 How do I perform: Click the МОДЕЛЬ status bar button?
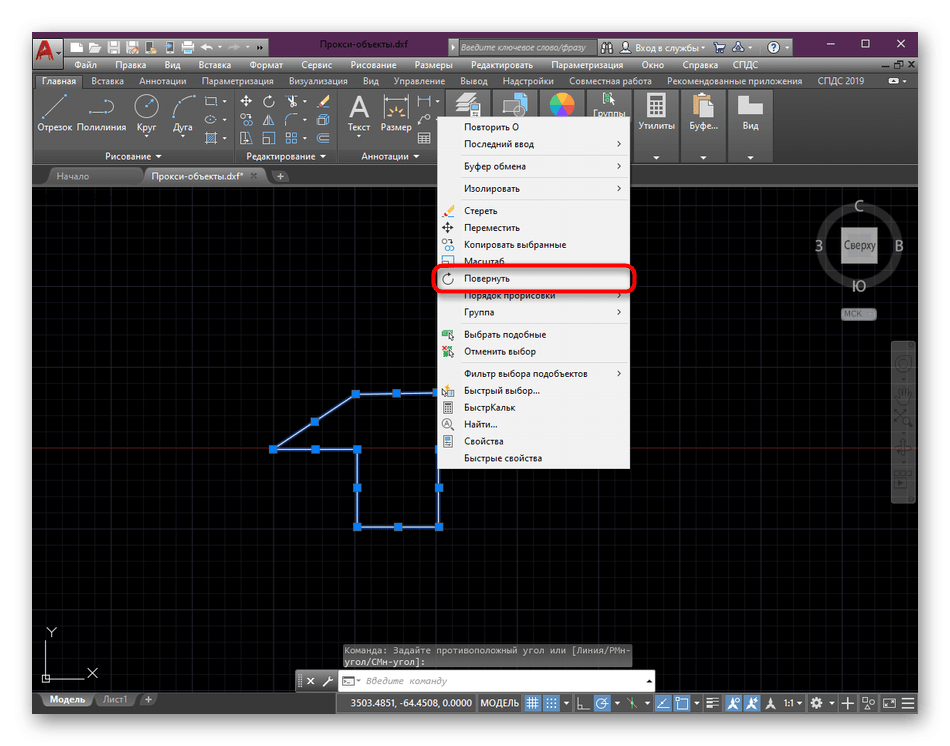[x=499, y=703]
